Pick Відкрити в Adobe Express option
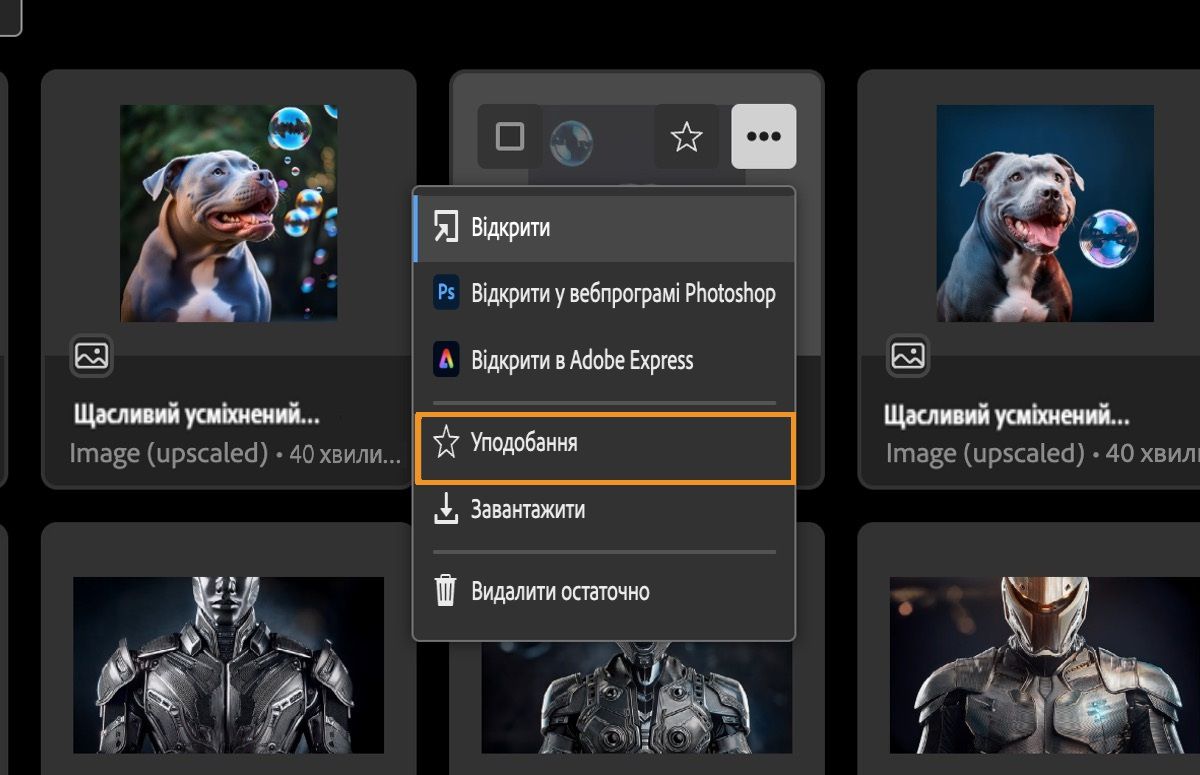This screenshot has width=1200, height=775. pyautogui.click(x=604, y=360)
